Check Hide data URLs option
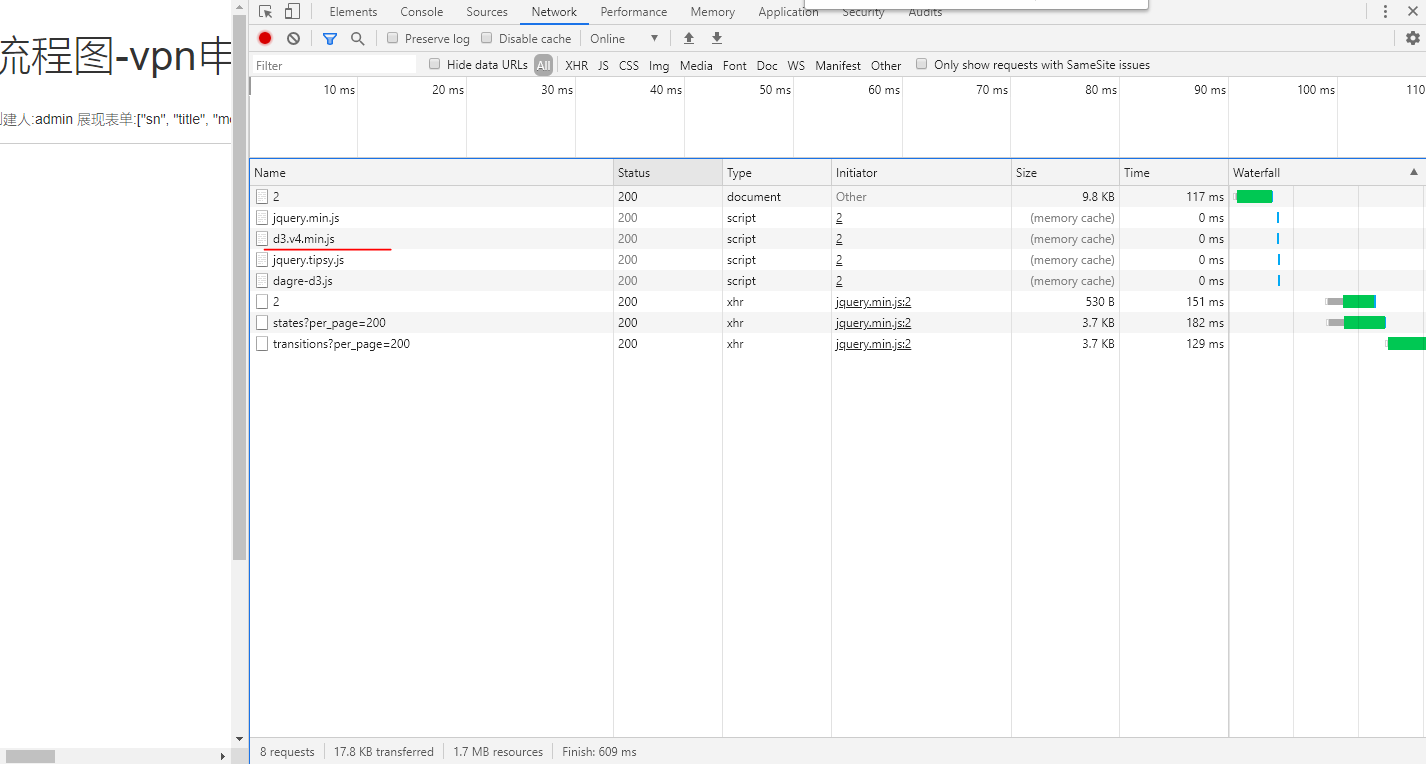This screenshot has height=764, width=1426. coord(435,64)
